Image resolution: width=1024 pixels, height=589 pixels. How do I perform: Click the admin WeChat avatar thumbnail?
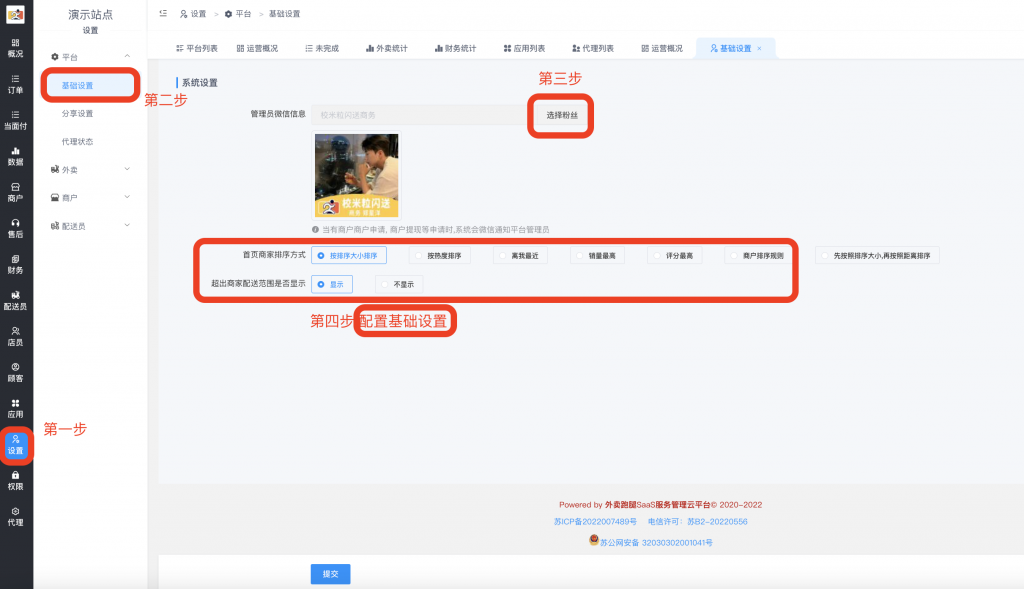pyautogui.click(x=356, y=176)
